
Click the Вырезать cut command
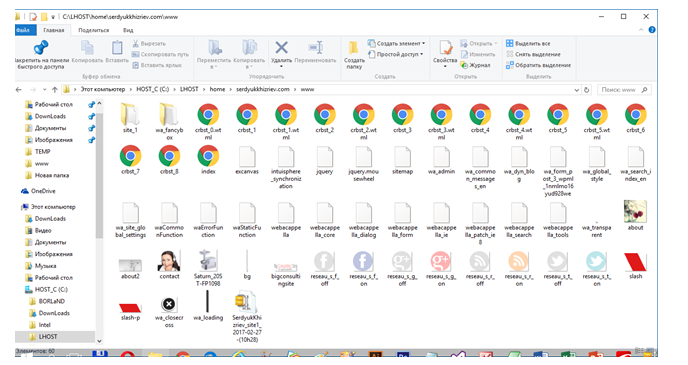click(149, 43)
